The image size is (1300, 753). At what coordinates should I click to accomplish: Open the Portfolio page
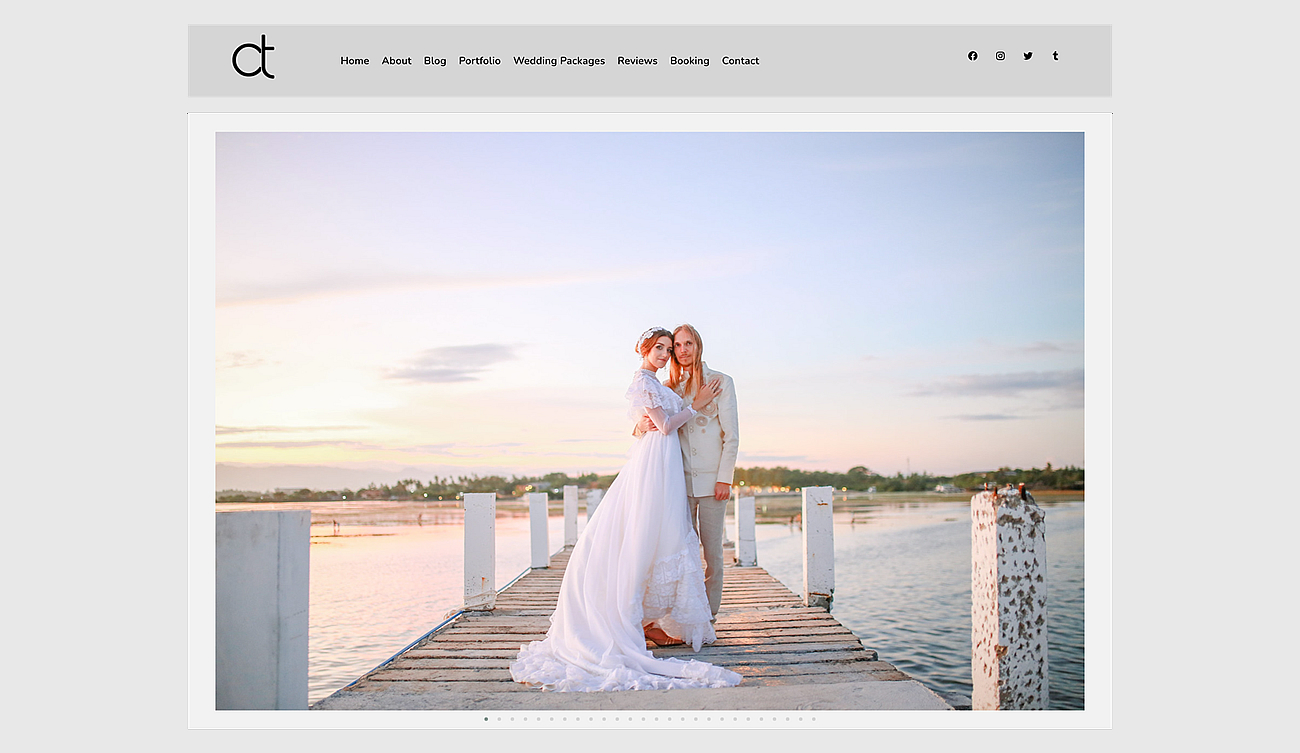tap(479, 61)
